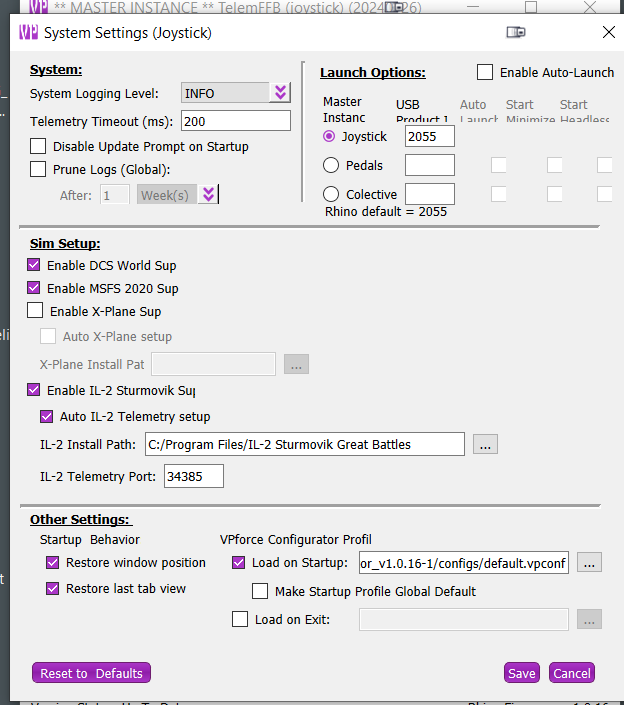Open the INFO logging level combo box
The width and height of the screenshot is (624, 705).
point(225,93)
